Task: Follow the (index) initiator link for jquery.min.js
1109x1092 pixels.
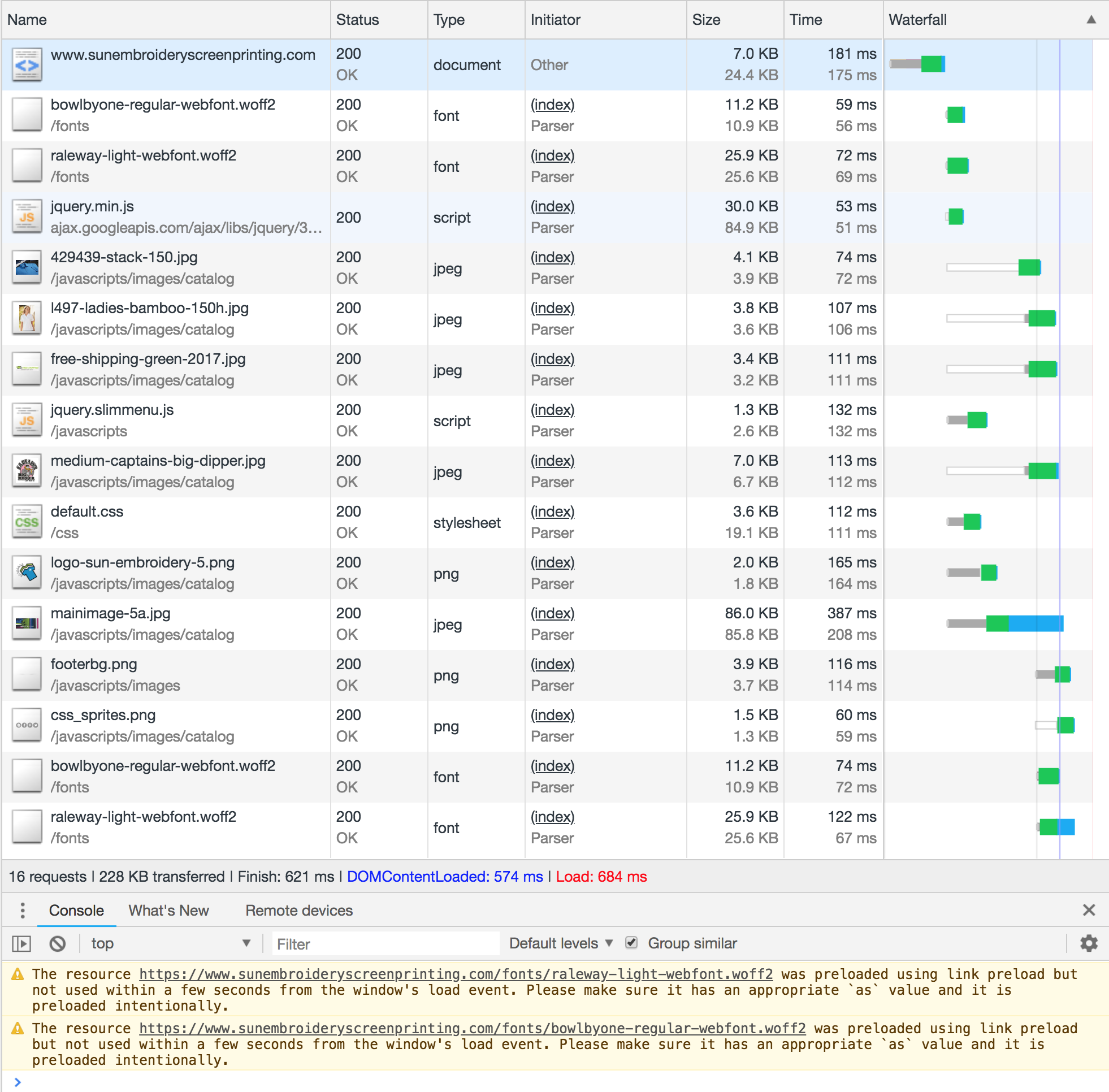Action: coord(552,206)
